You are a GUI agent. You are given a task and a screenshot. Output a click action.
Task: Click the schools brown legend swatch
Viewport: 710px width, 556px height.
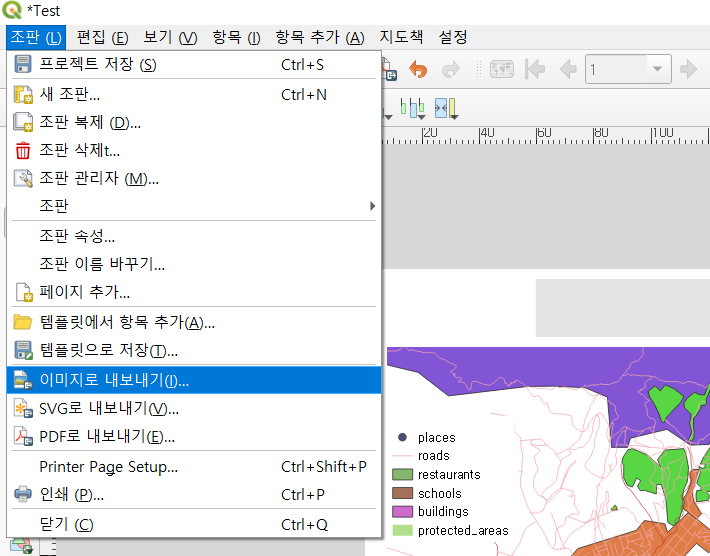pyautogui.click(x=403, y=493)
